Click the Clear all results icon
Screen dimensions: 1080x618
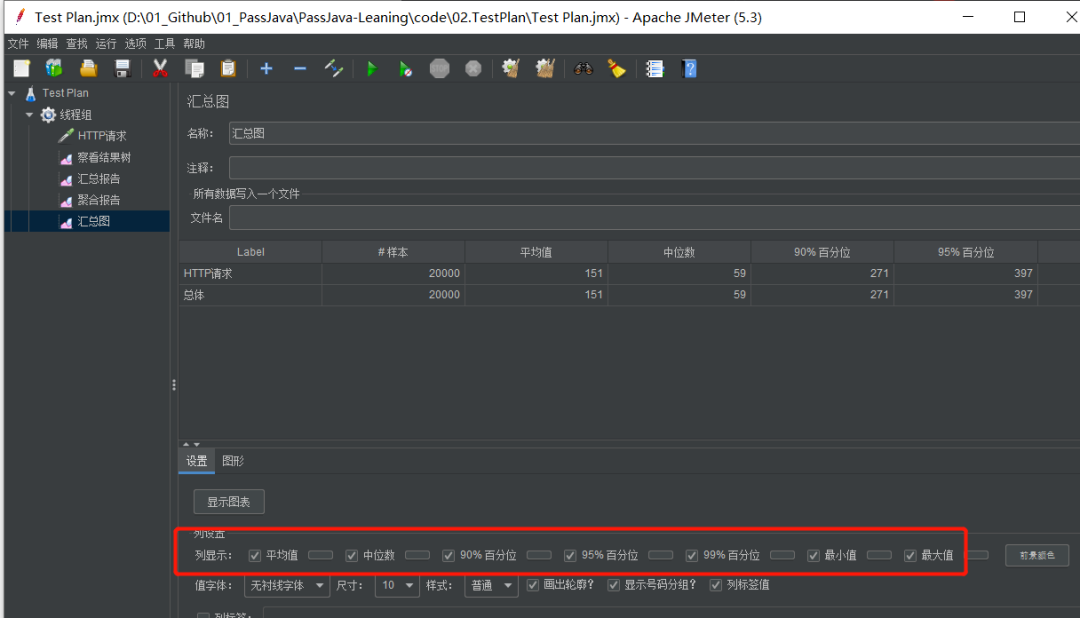[x=545, y=69]
